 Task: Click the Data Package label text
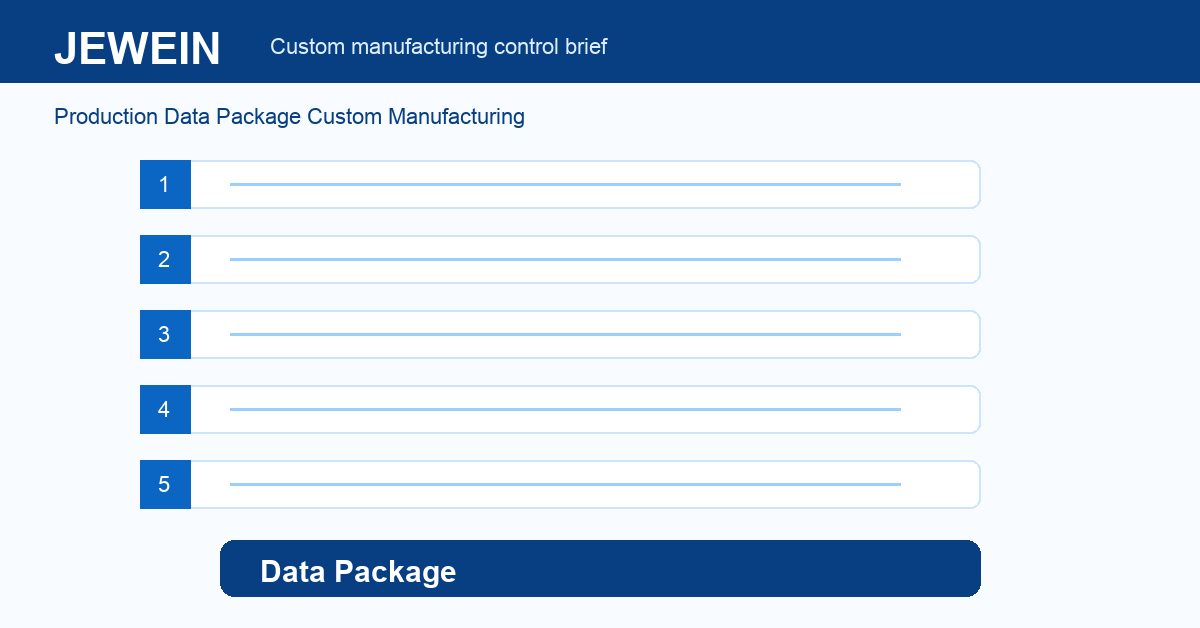tap(358, 571)
